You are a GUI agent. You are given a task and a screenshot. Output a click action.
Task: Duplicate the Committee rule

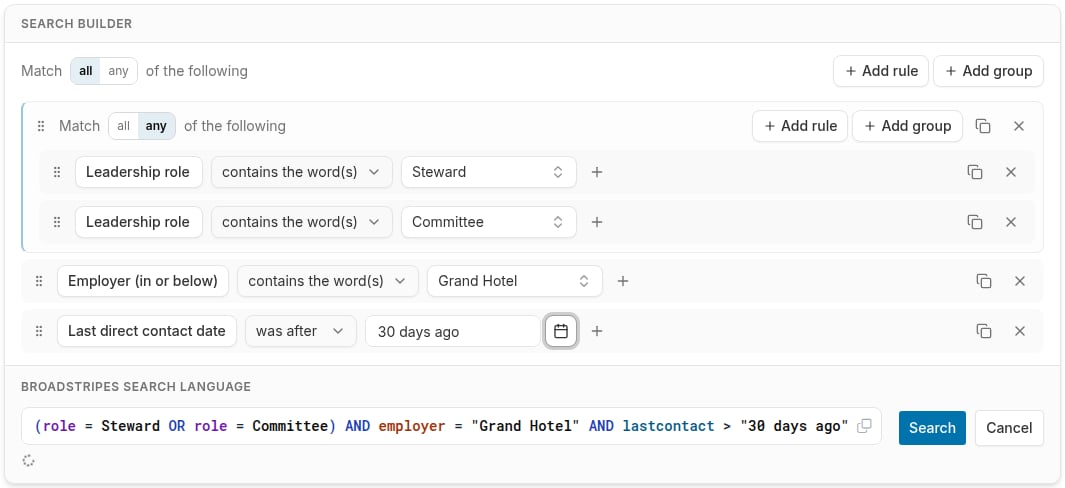click(975, 222)
